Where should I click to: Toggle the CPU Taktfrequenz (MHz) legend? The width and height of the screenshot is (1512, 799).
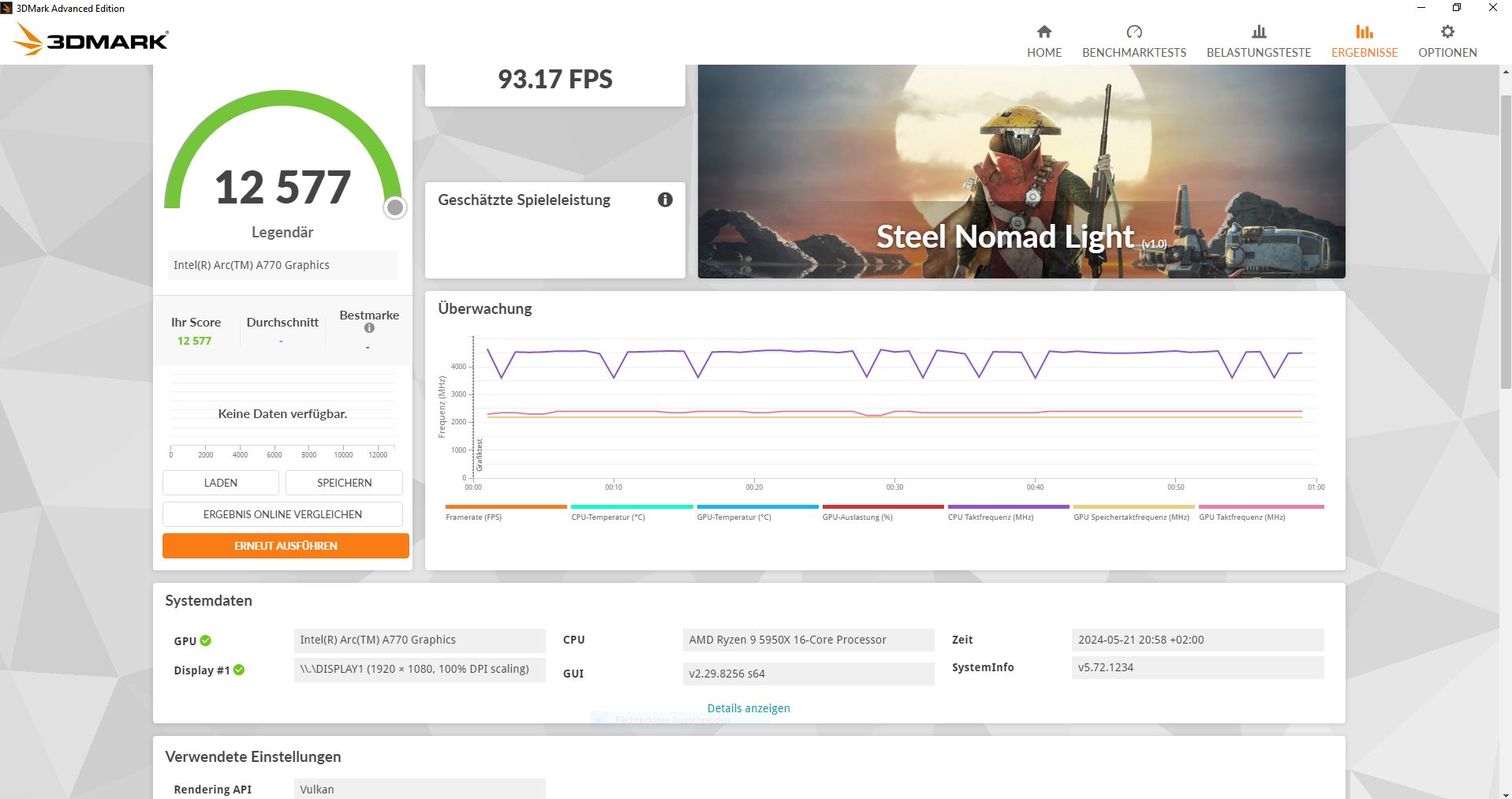point(1008,512)
